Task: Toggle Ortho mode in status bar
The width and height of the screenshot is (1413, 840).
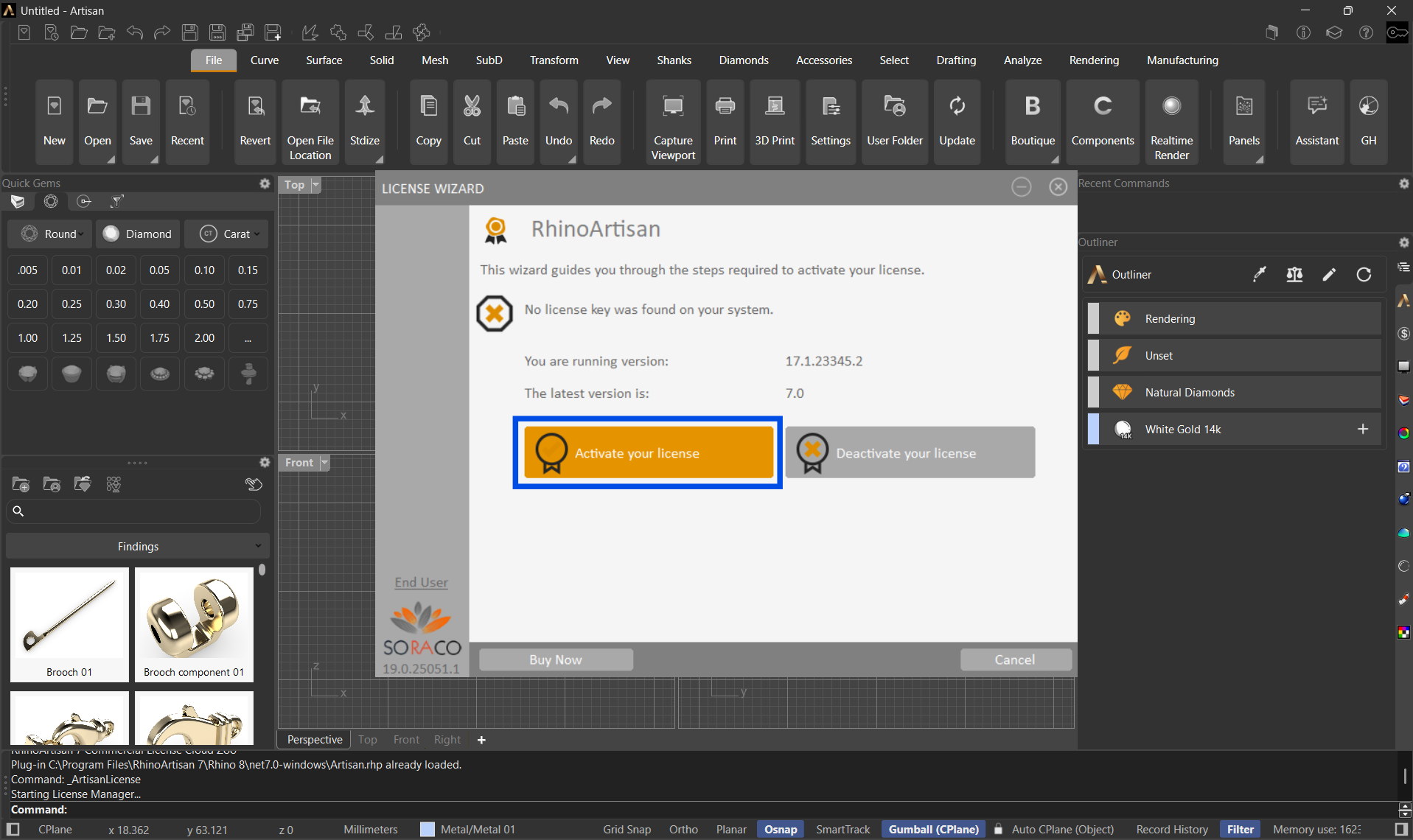Action: 683,829
